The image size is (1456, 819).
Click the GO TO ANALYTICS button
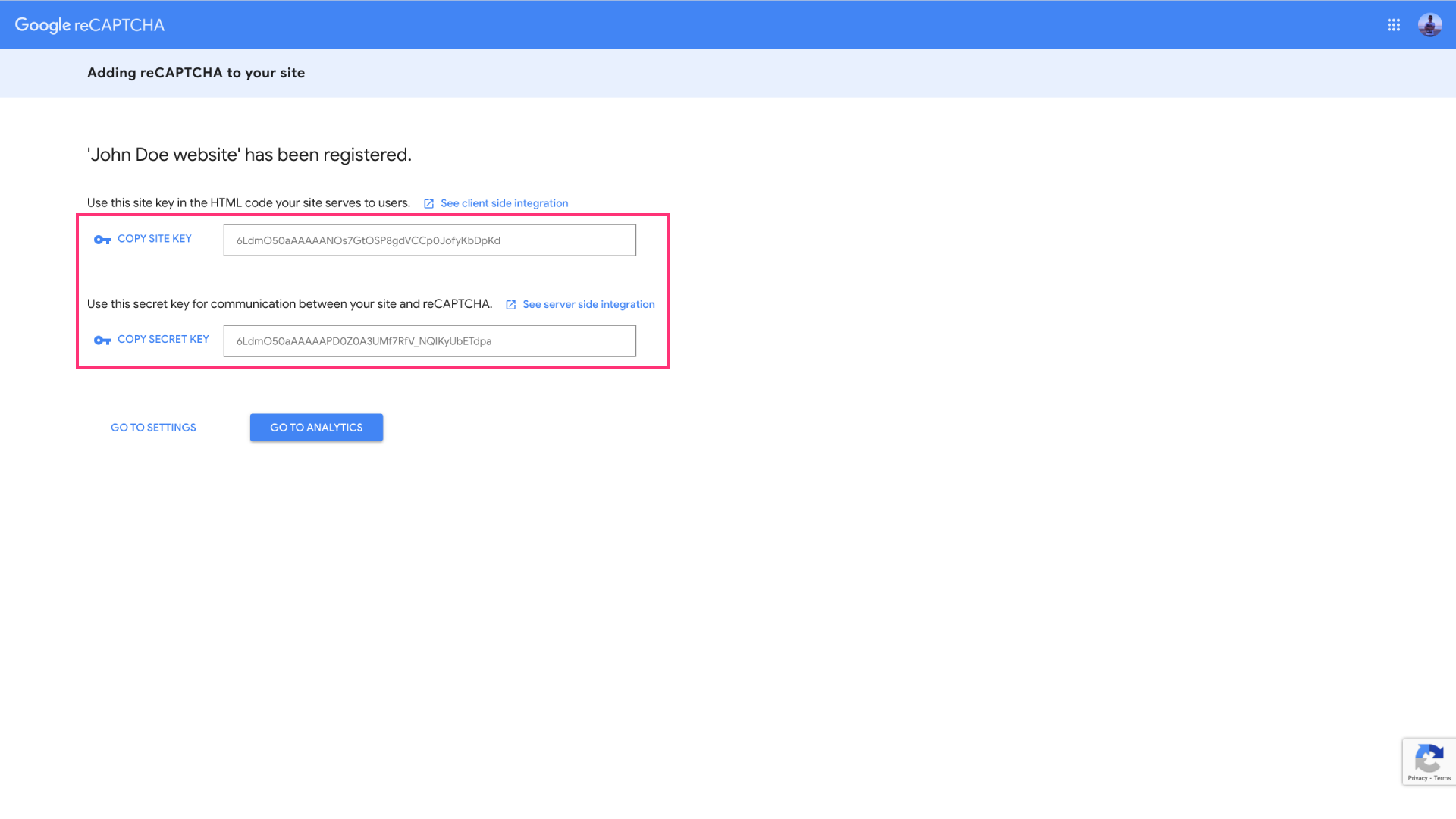point(316,428)
